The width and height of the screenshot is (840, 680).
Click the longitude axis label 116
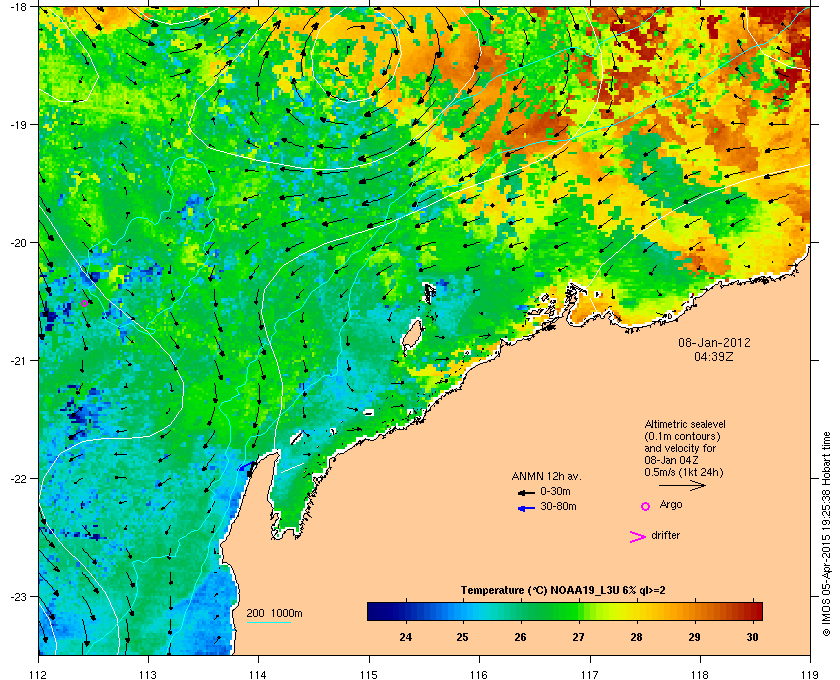pos(479,674)
